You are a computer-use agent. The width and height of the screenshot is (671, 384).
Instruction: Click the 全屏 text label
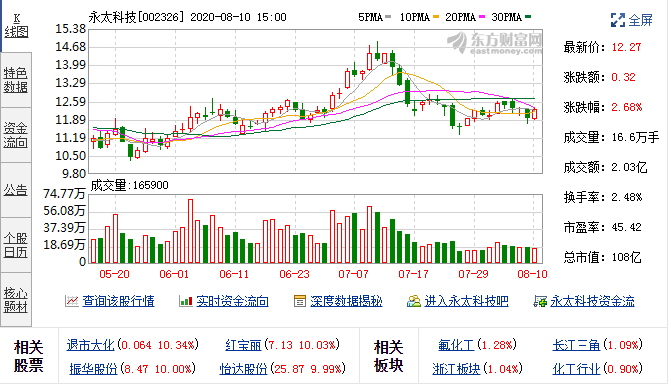pos(641,20)
